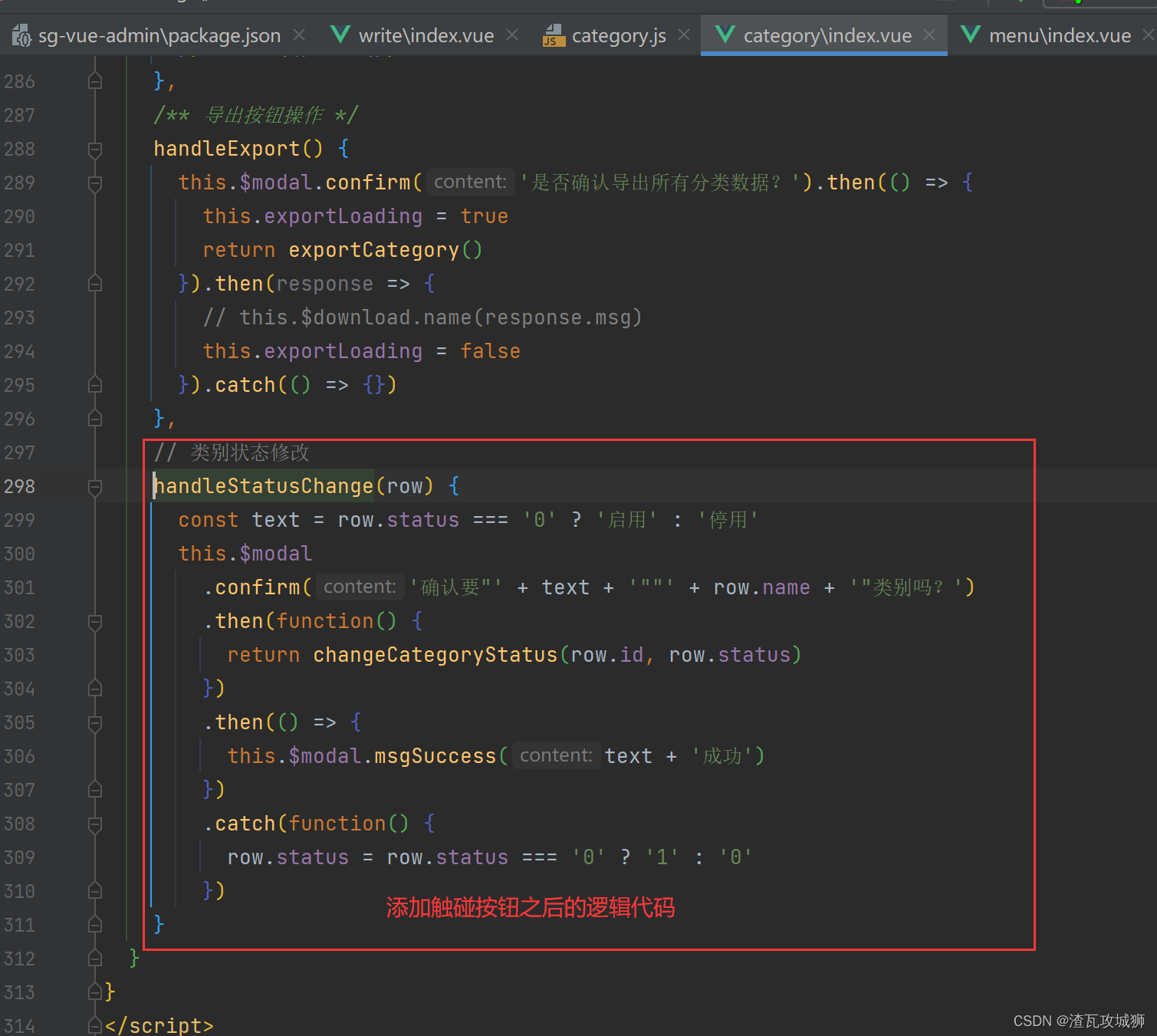Close the package.json tab
Image resolution: width=1157 pixels, height=1036 pixels.
tap(299, 35)
